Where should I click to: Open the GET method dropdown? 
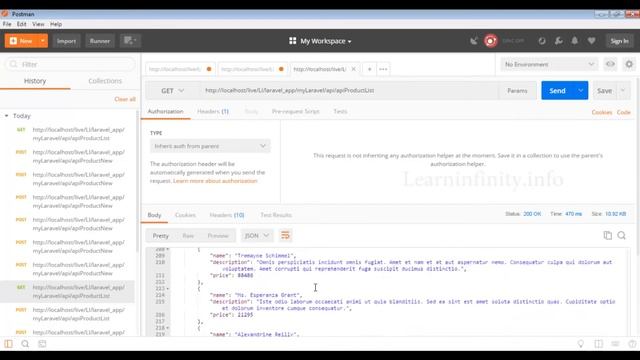point(173,91)
